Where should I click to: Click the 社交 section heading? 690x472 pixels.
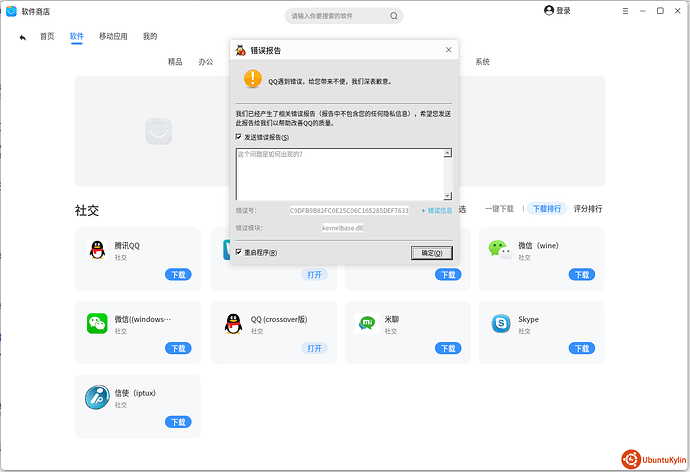[x=87, y=211]
